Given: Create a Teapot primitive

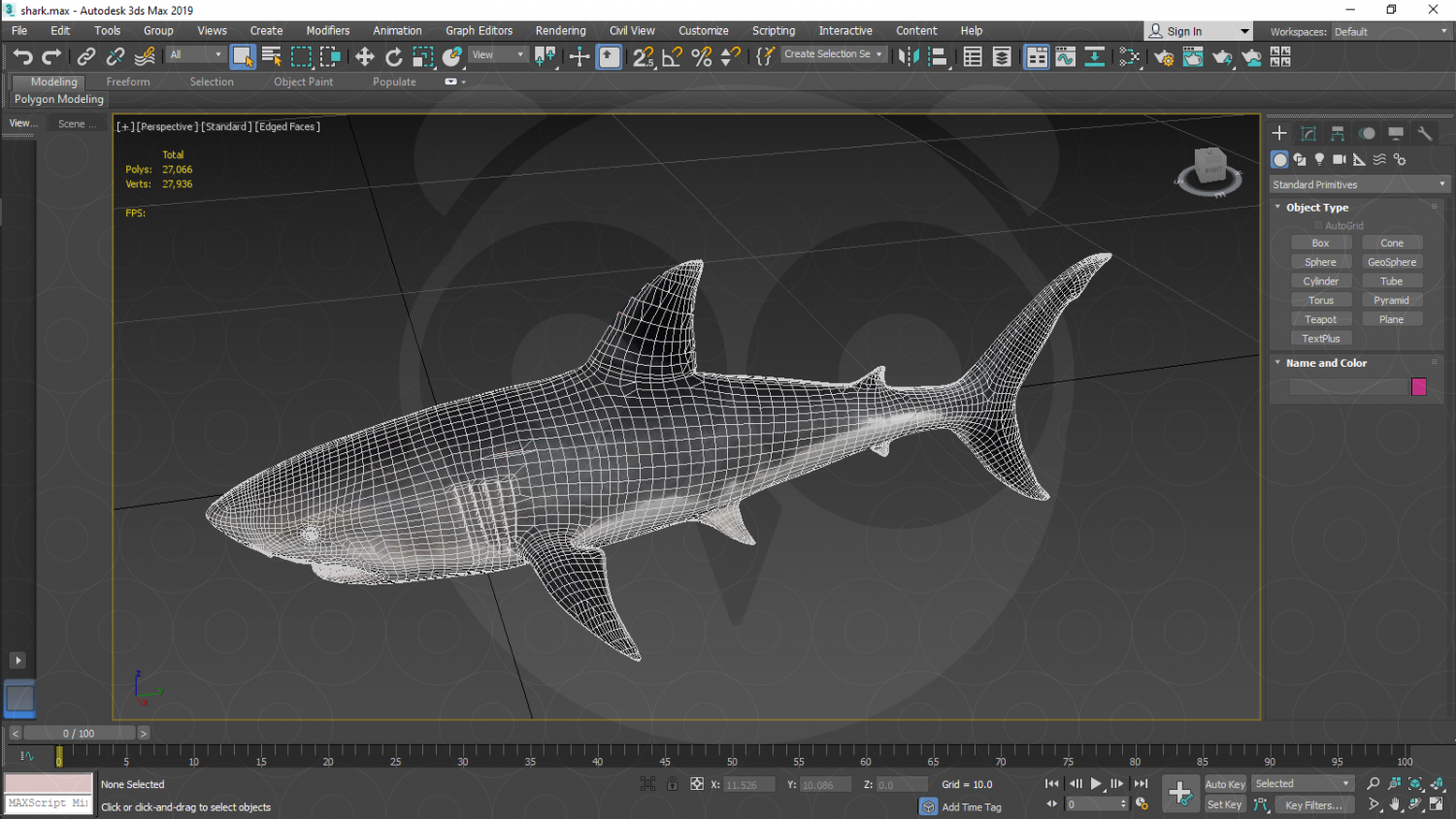Looking at the screenshot, I should (x=1322, y=318).
